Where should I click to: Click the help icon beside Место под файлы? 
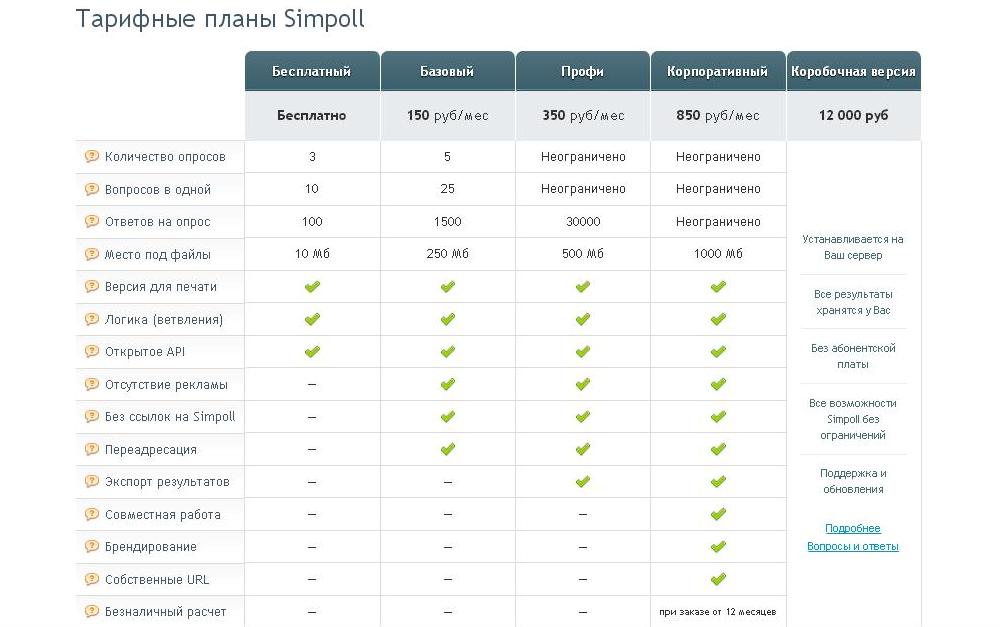click(92, 254)
